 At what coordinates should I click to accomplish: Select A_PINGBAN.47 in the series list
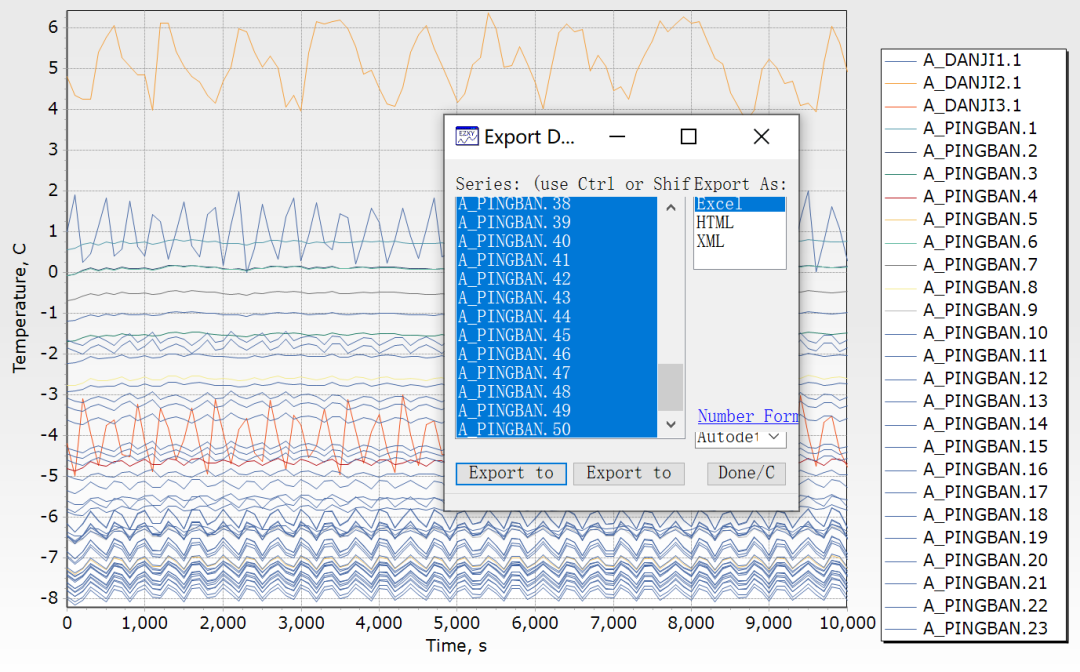(556, 373)
